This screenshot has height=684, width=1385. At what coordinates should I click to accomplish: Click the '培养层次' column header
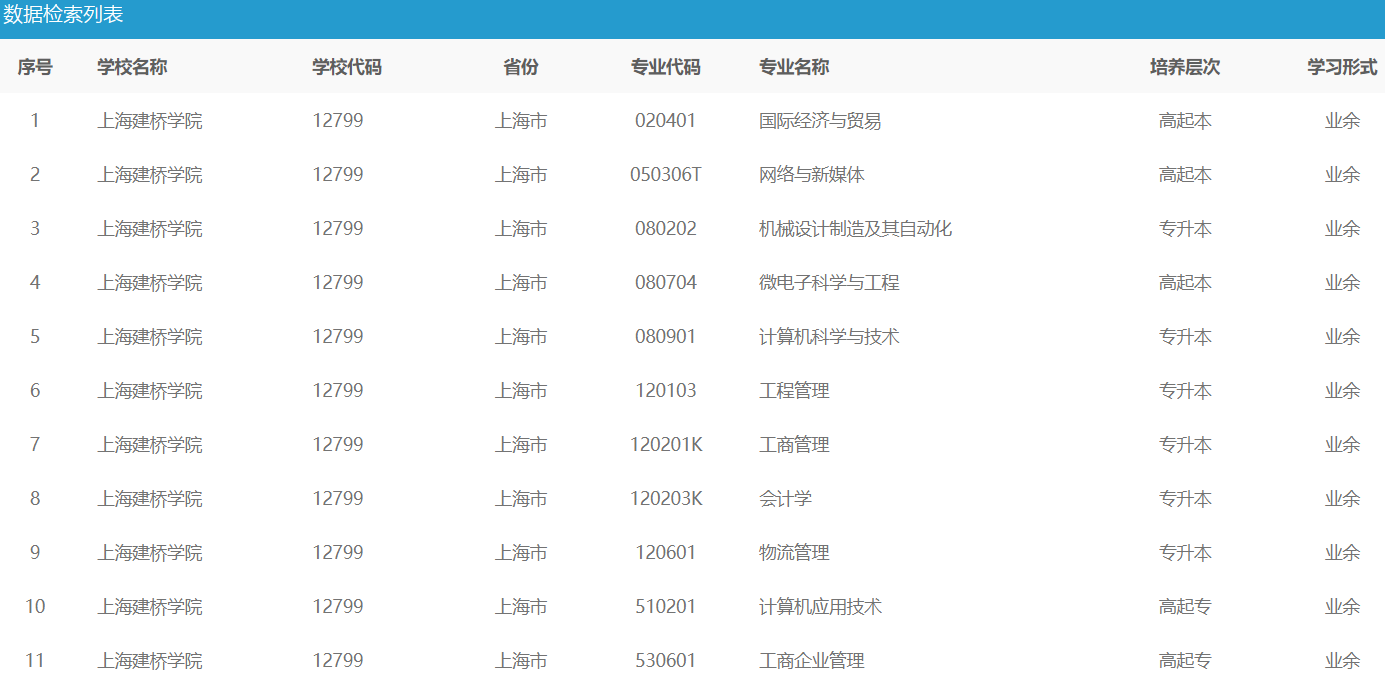pos(1185,67)
